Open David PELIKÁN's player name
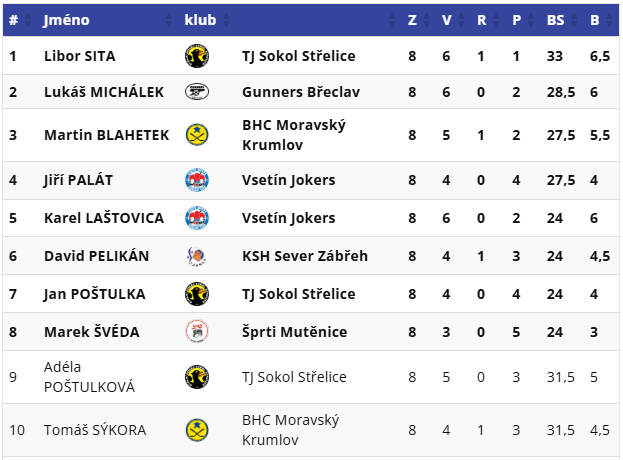The height and width of the screenshot is (460, 623). coord(96,256)
